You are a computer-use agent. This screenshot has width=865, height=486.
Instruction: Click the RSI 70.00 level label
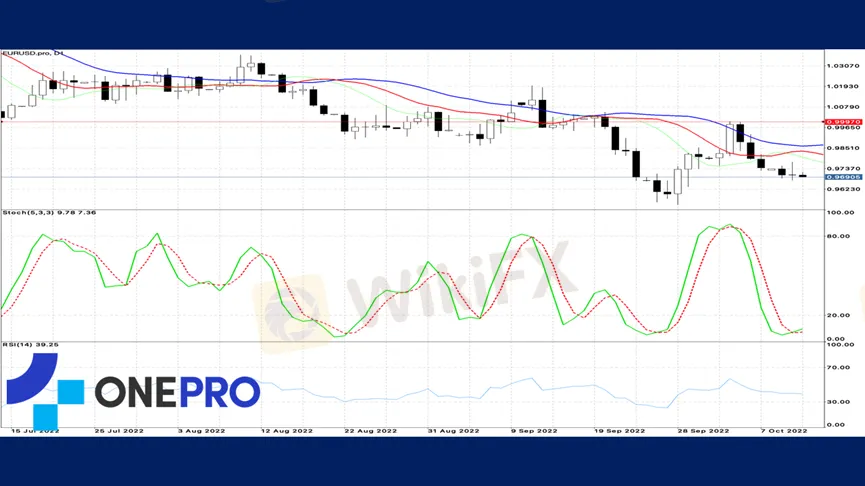pyautogui.click(x=838, y=369)
